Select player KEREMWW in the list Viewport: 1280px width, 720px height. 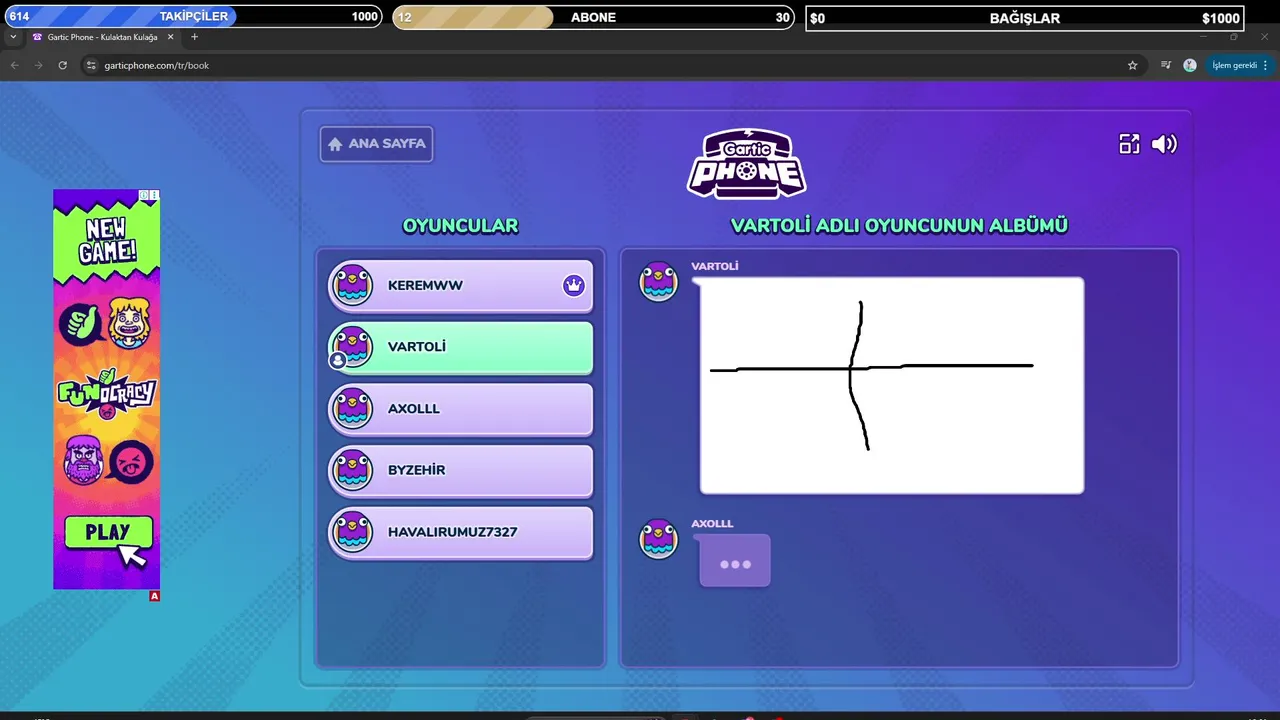(461, 286)
